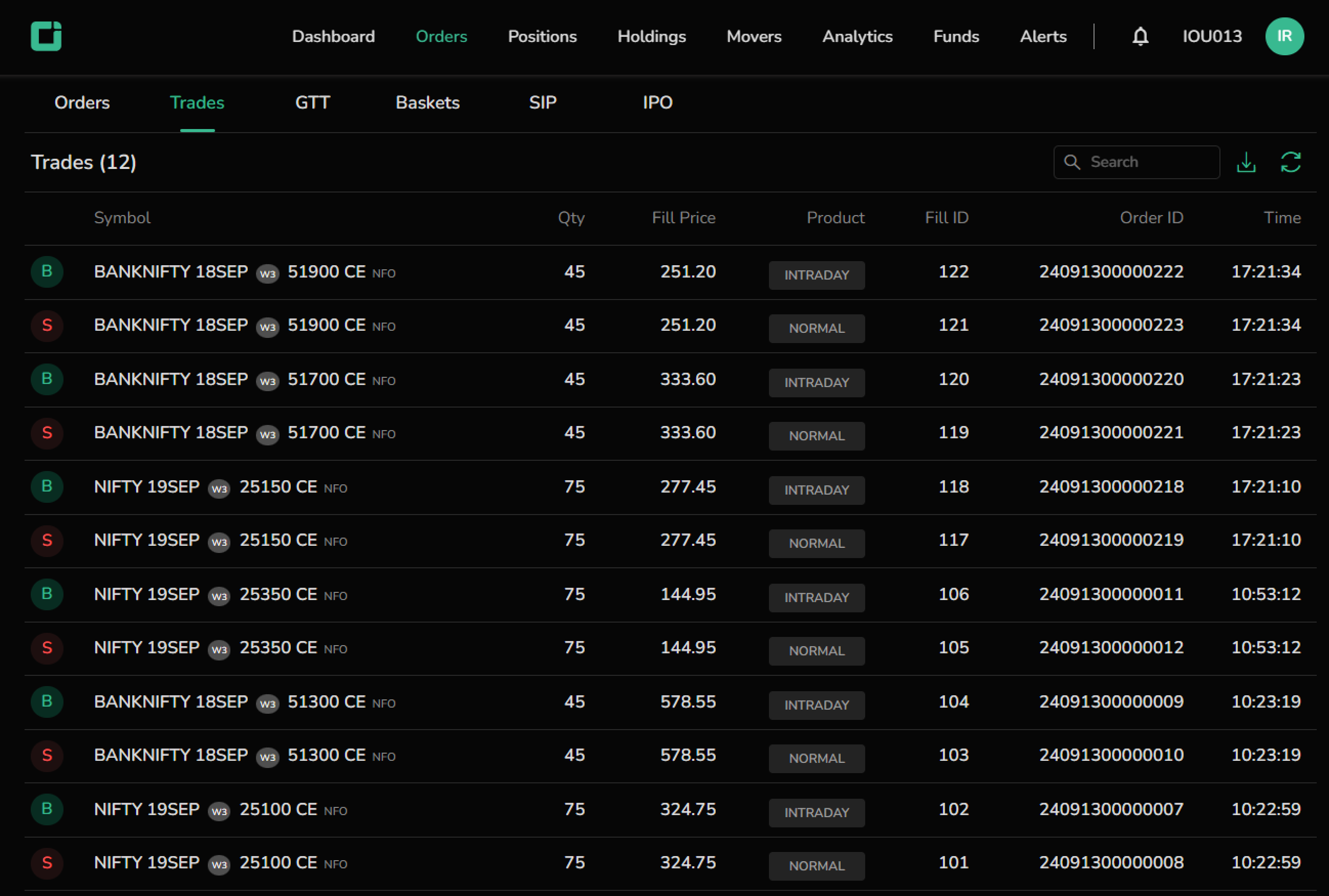The width and height of the screenshot is (1329, 896).
Task: Click the Fill ID column header
Action: tap(947, 218)
